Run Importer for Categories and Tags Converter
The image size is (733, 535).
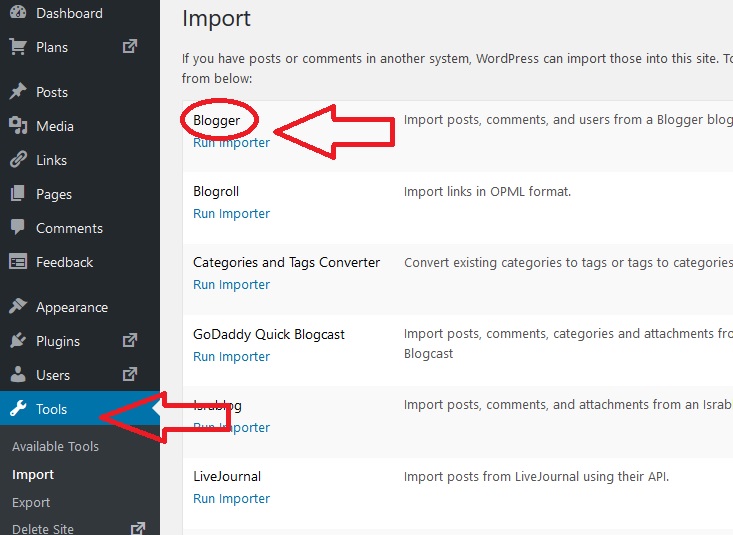tap(231, 284)
